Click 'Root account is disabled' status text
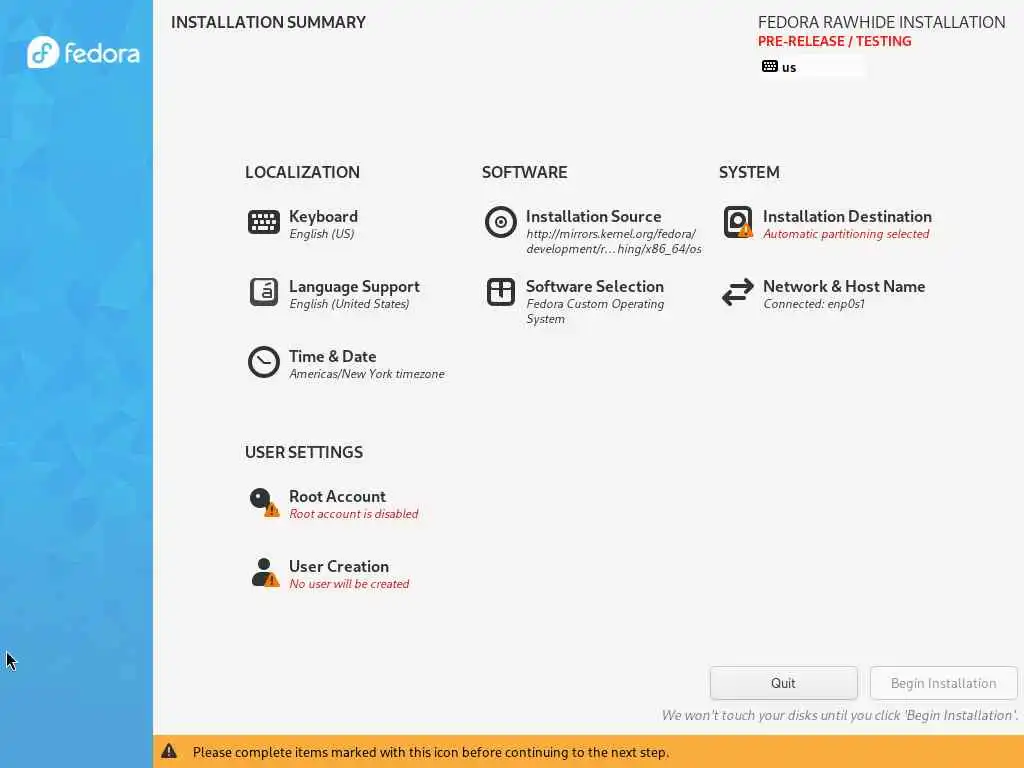Screen dimensions: 1024x768 [x=354, y=514]
